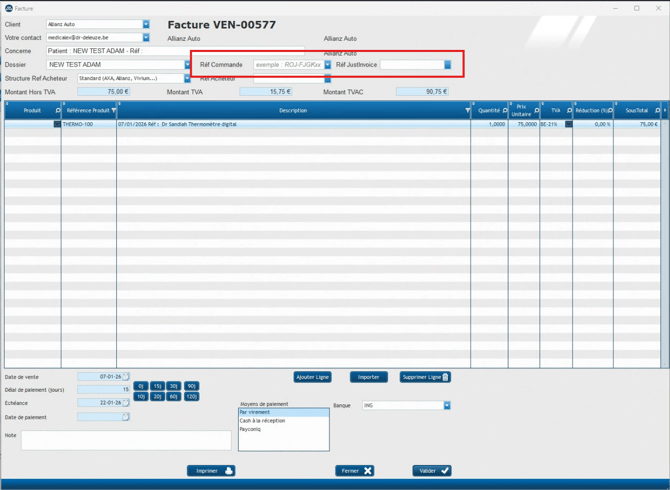Click Valider to confirm the invoice

click(x=432, y=470)
